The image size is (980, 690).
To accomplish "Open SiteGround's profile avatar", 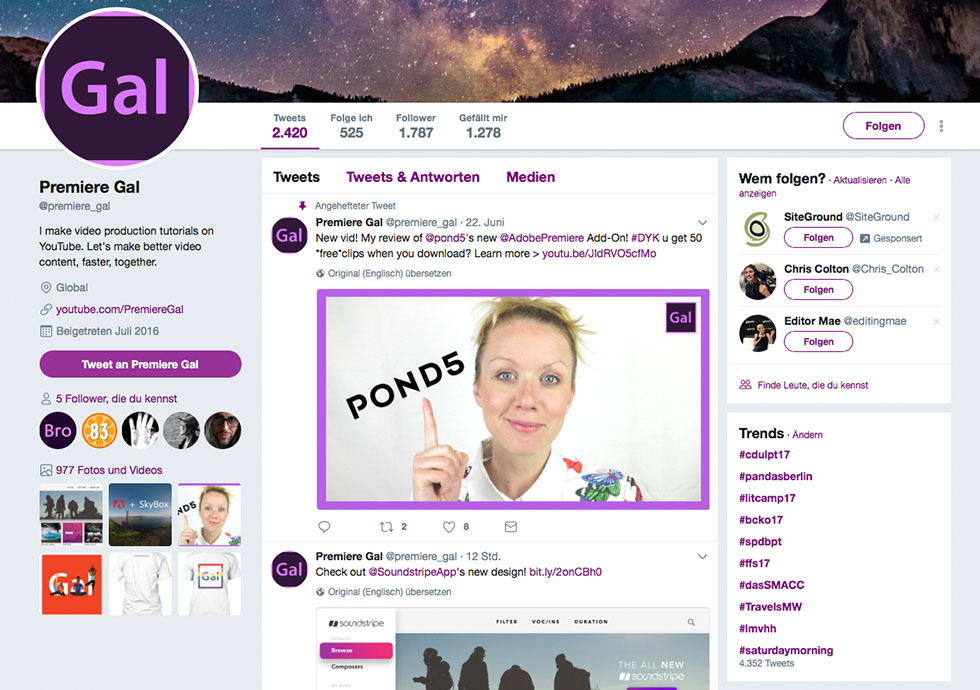I will [x=757, y=229].
